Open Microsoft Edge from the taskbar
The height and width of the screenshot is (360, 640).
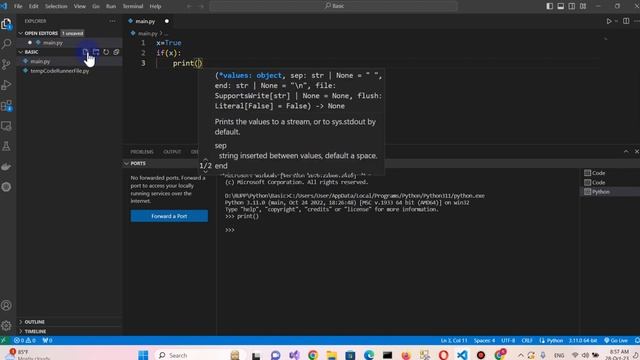click(x=369, y=355)
